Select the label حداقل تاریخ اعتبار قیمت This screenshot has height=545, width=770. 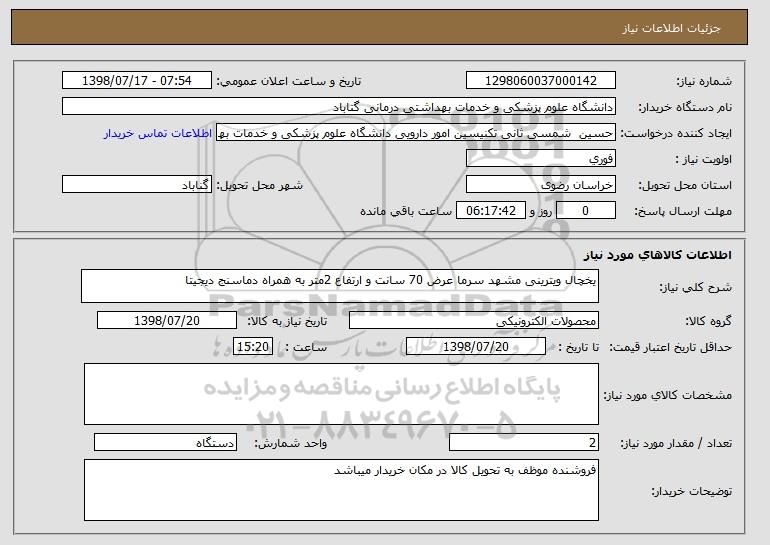click(670, 347)
